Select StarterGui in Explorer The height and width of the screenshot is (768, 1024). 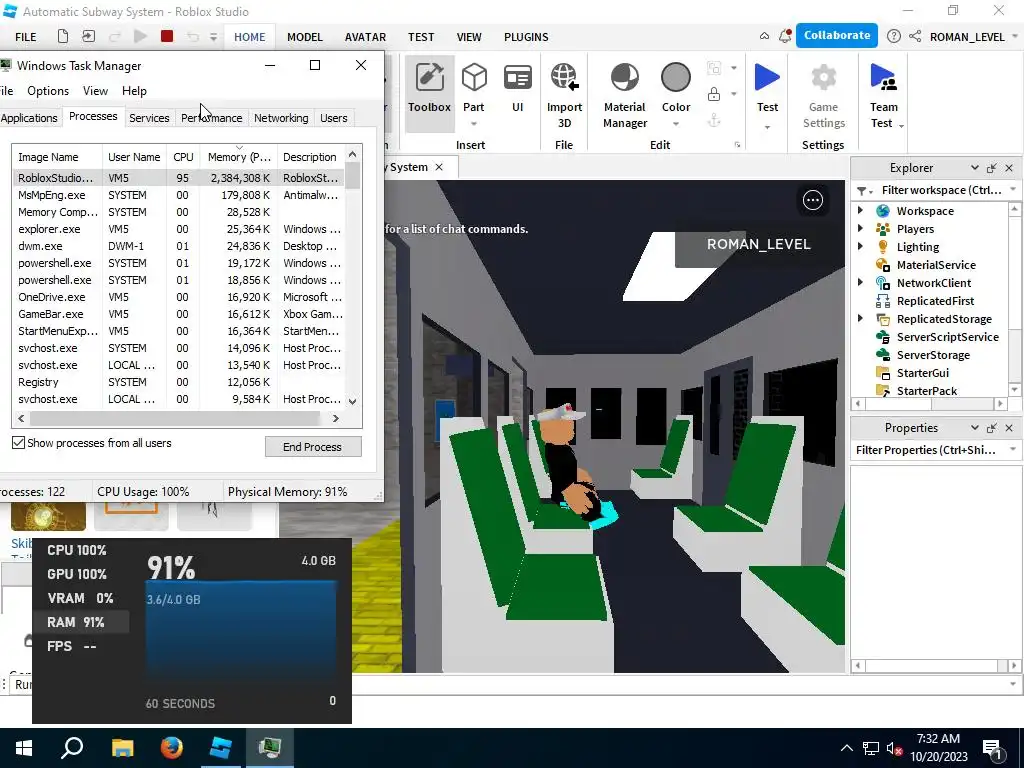click(x=922, y=373)
